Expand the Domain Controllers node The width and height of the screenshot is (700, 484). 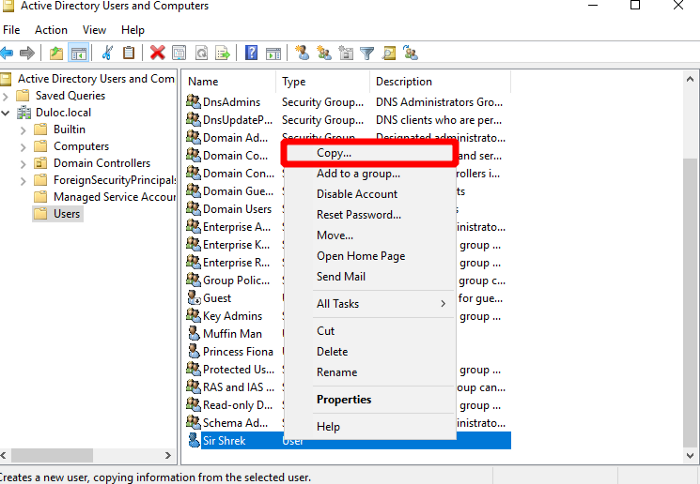(x=23, y=164)
